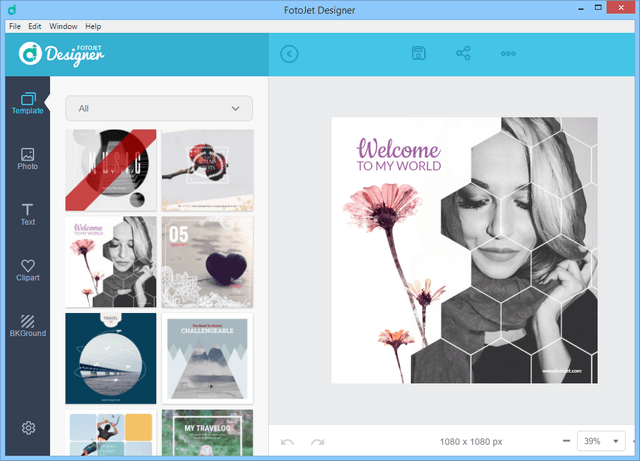Screen dimensions: 640x461
Task: Click the back arrow circle icon
Action: [x=290, y=54]
